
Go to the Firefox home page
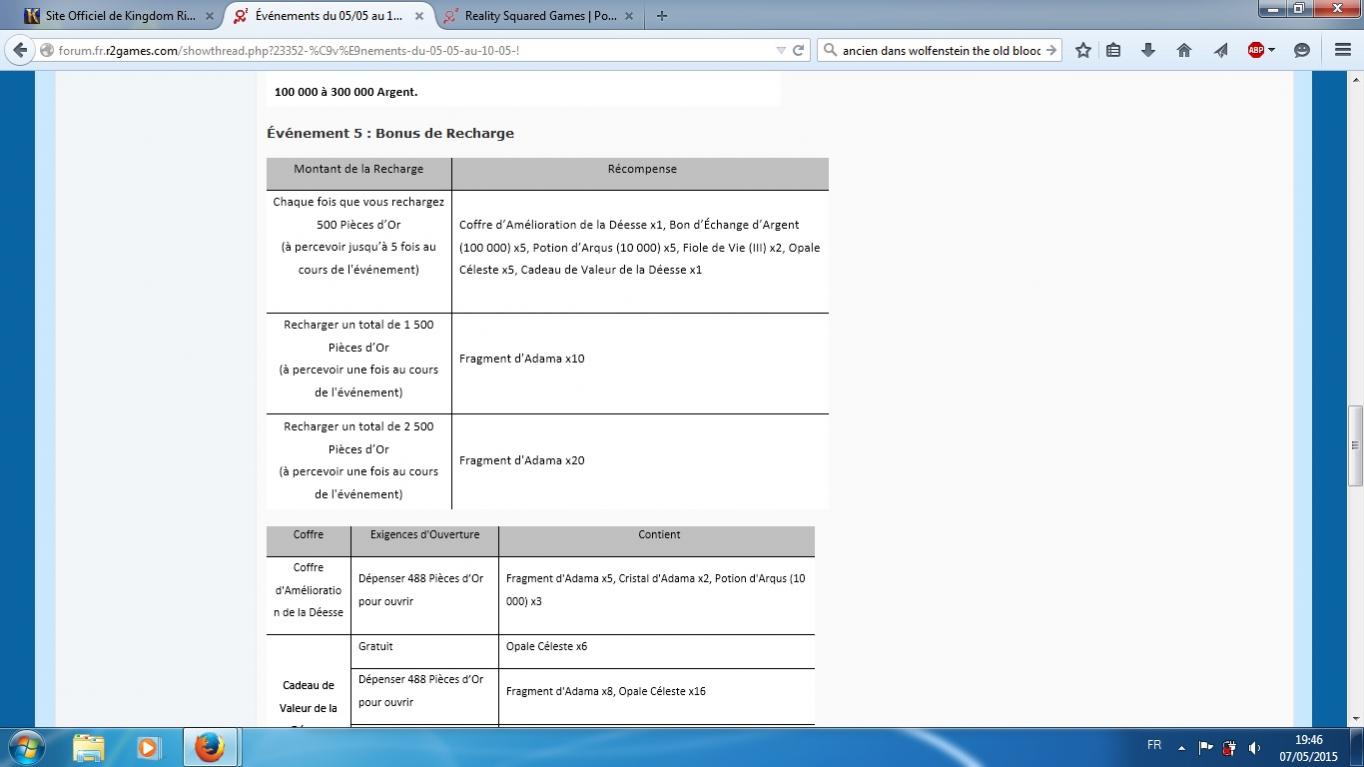point(1184,50)
